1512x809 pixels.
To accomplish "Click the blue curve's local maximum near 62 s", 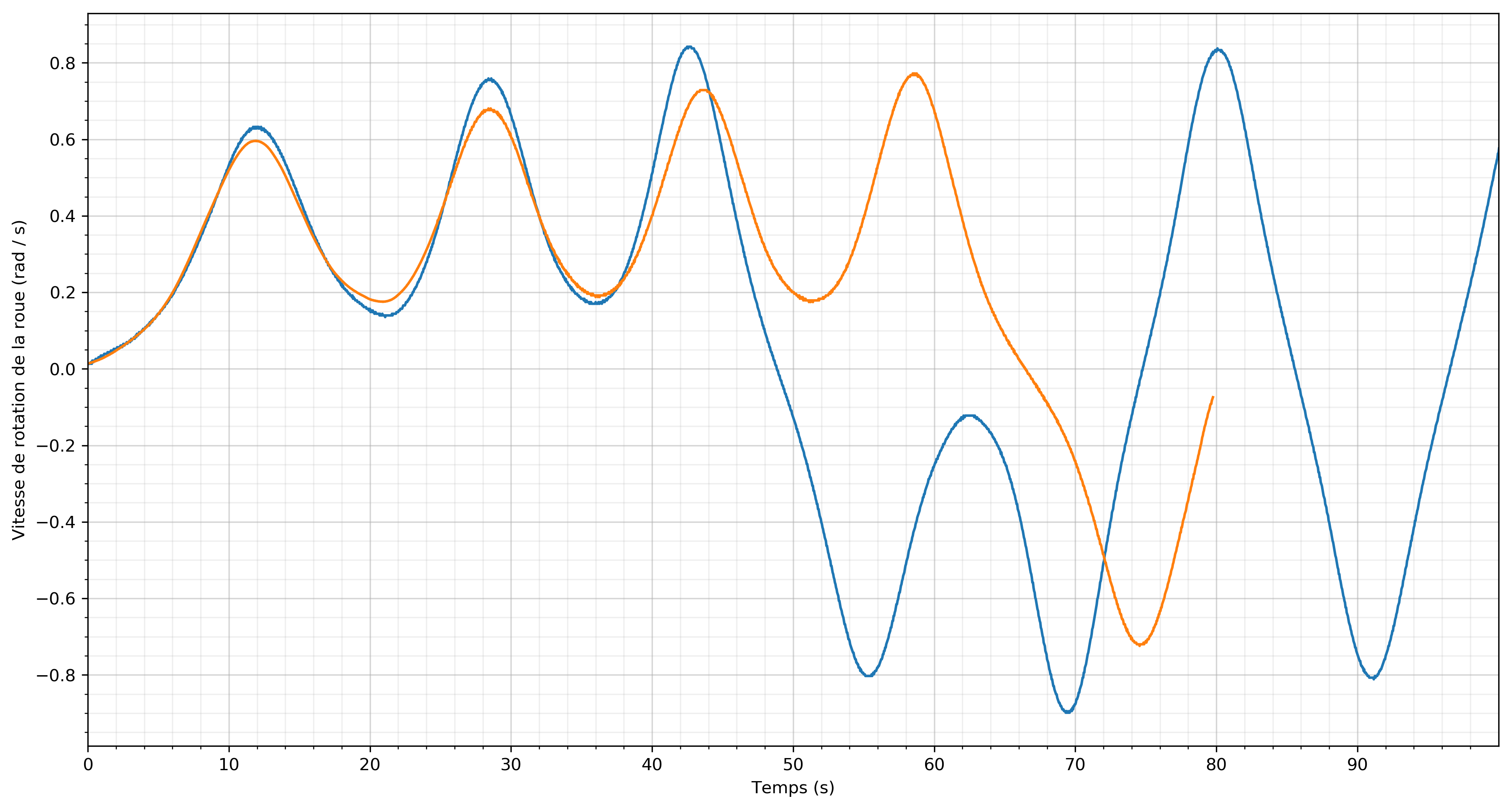I will (x=970, y=415).
